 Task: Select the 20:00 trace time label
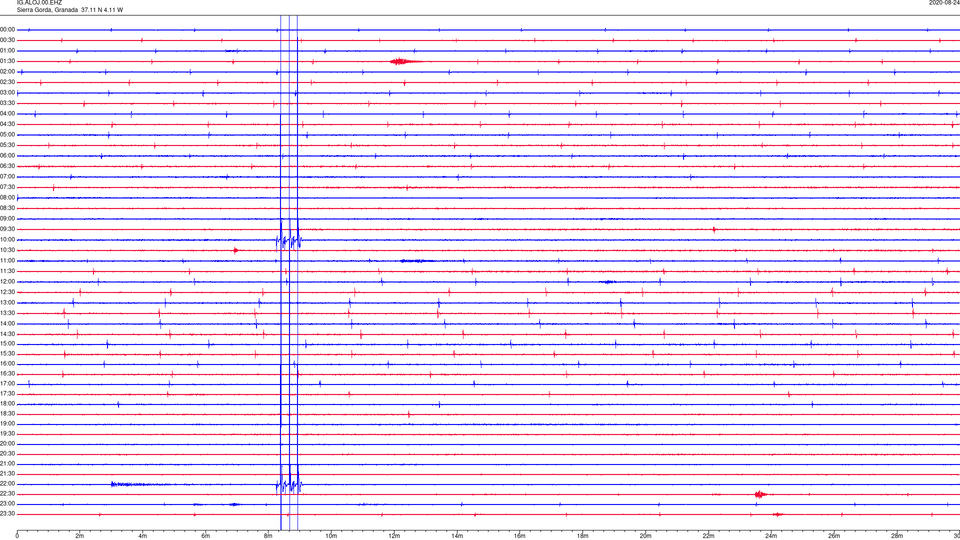(x=7, y=444)
